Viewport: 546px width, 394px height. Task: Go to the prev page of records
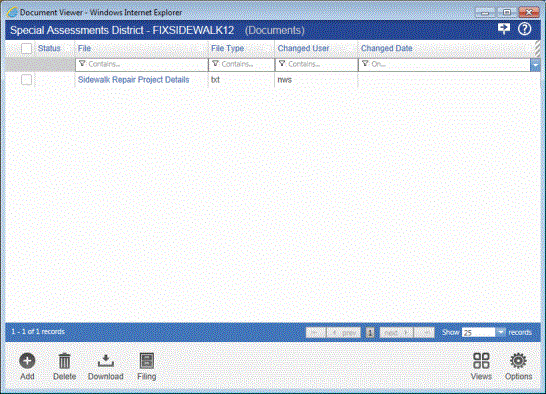[x=344, y=333]
